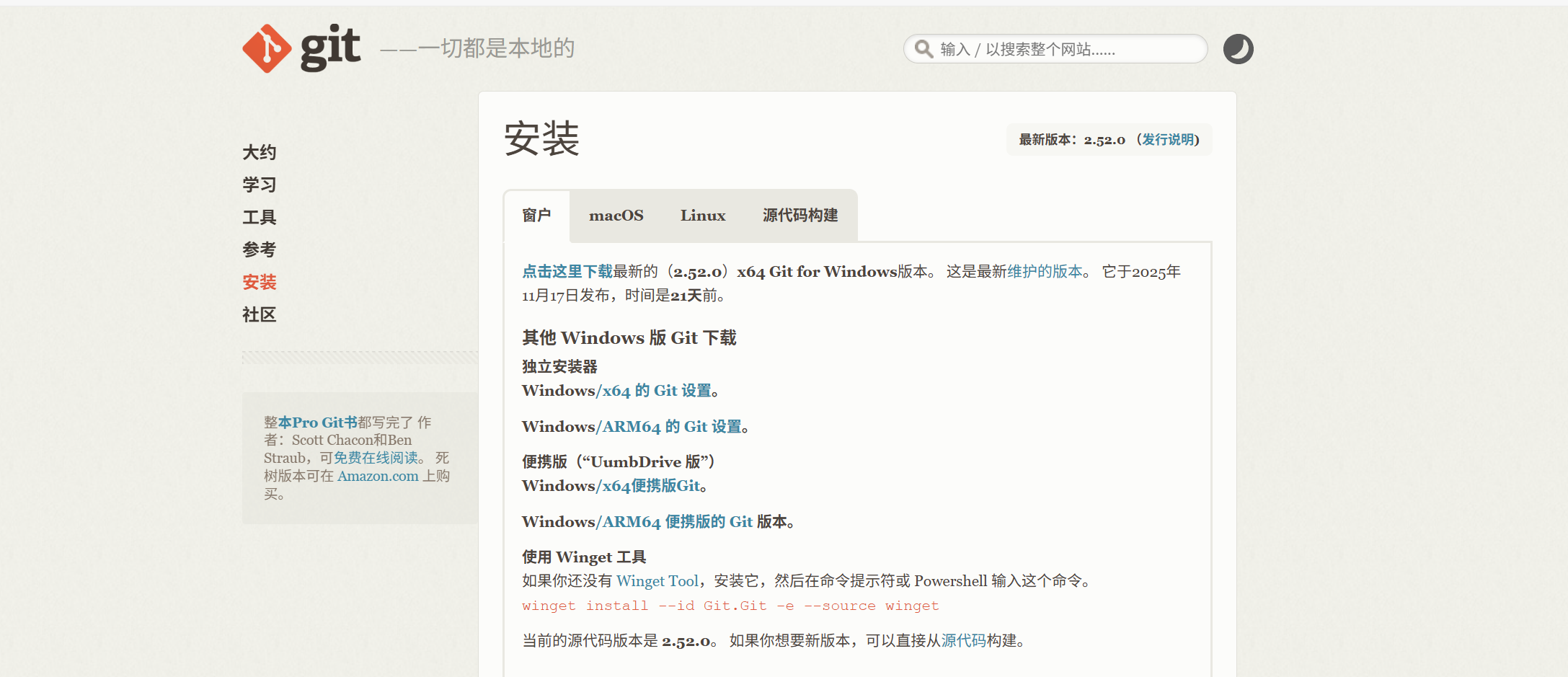Open the 社区 sidebar page
This screenshot has height=677, width=1568.
(x=259, y=314)
